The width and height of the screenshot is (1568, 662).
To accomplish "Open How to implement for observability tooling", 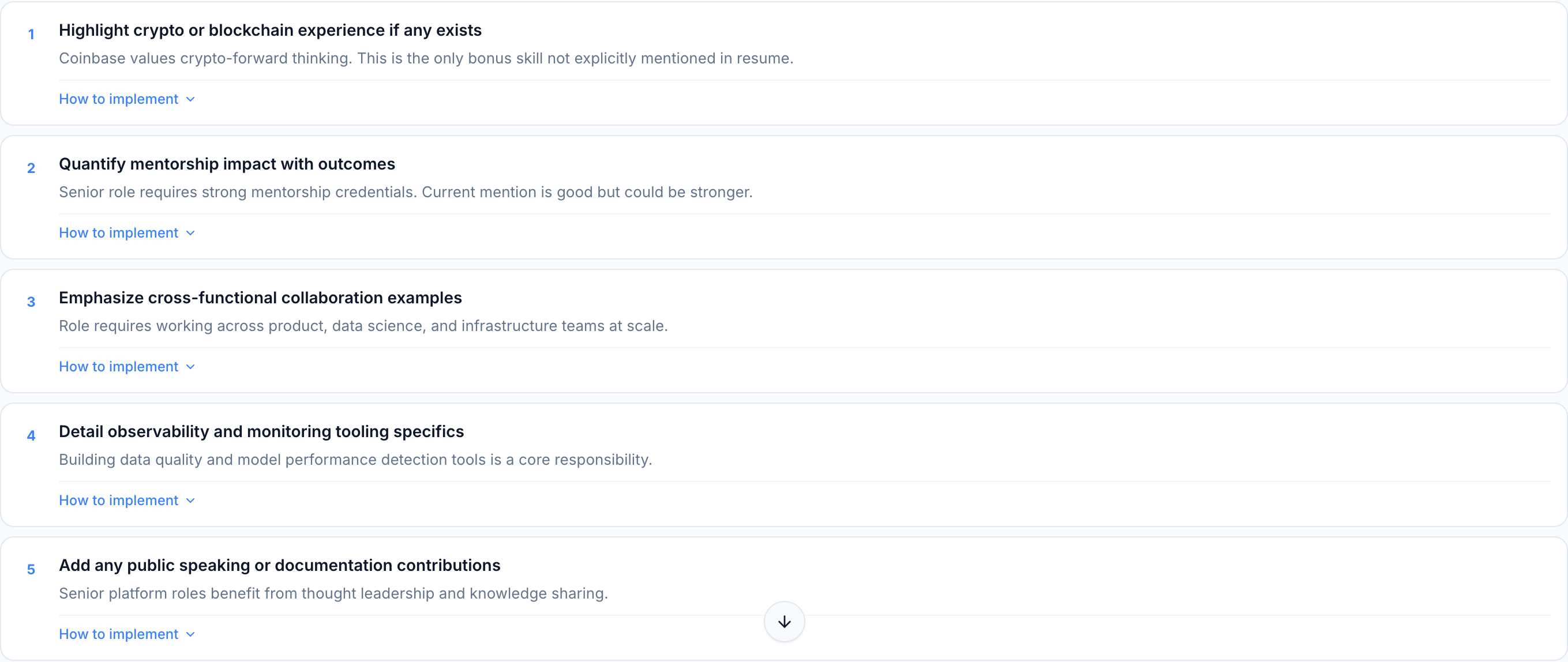I will [126, 501].
